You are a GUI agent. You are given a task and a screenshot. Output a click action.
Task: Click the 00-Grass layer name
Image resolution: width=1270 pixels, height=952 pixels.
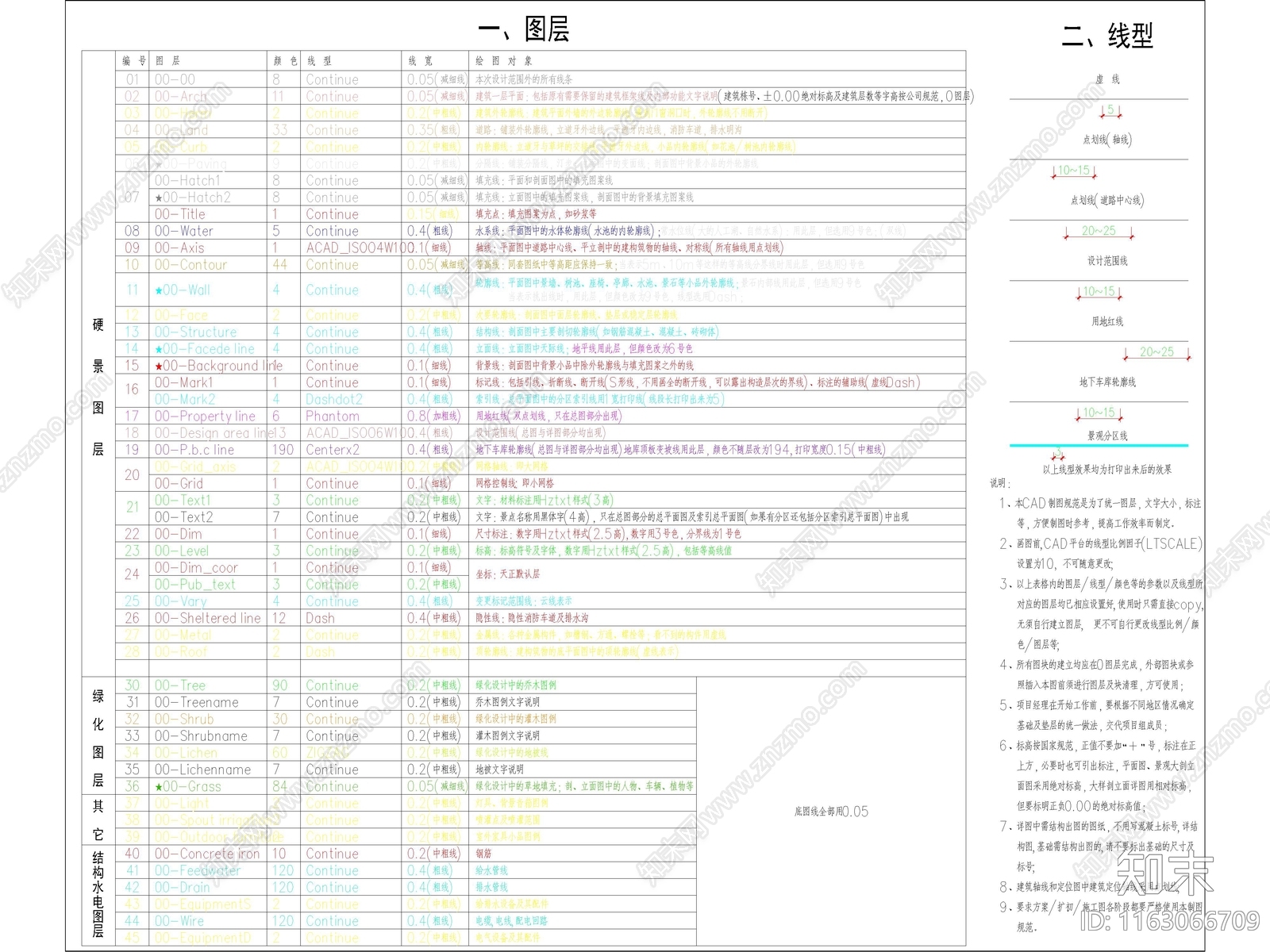point(188,786)
